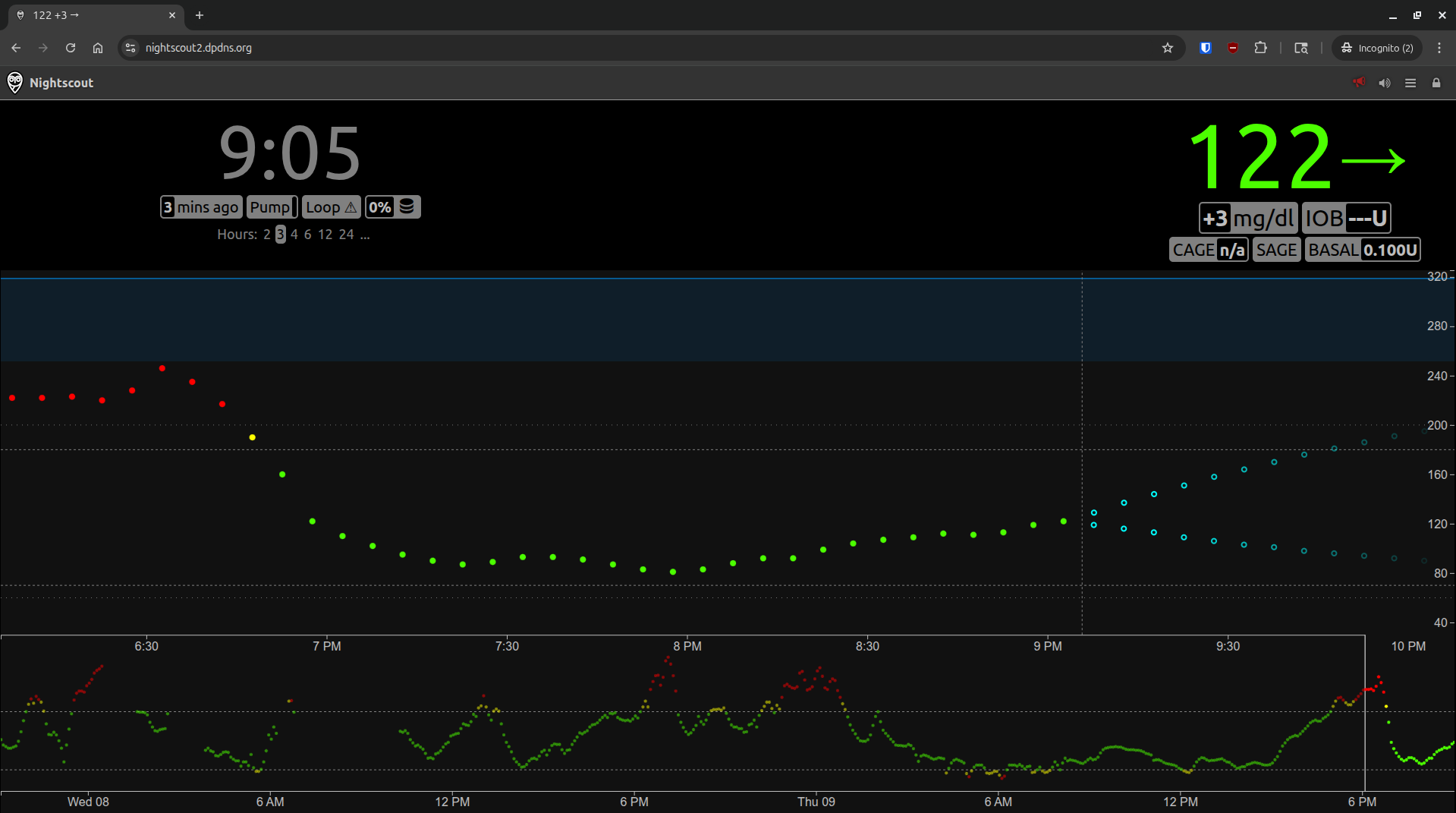This screenshot has width=1456, height=813.
Task: Expand more hour options with the ellipsis
Action: point(365,235)
